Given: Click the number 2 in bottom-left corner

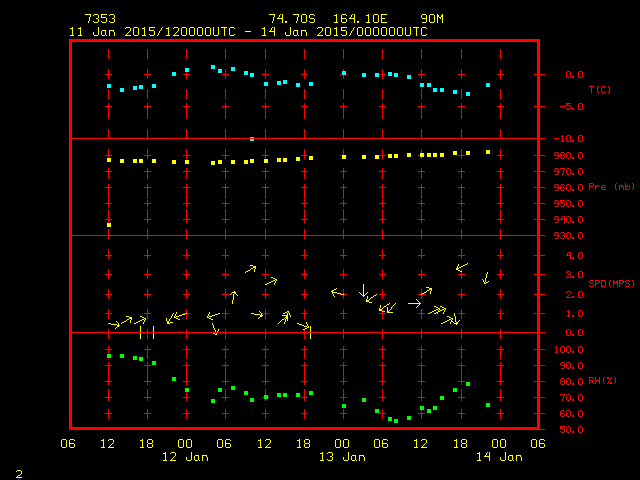Looking at the screenshot, I should click(18, 472).
